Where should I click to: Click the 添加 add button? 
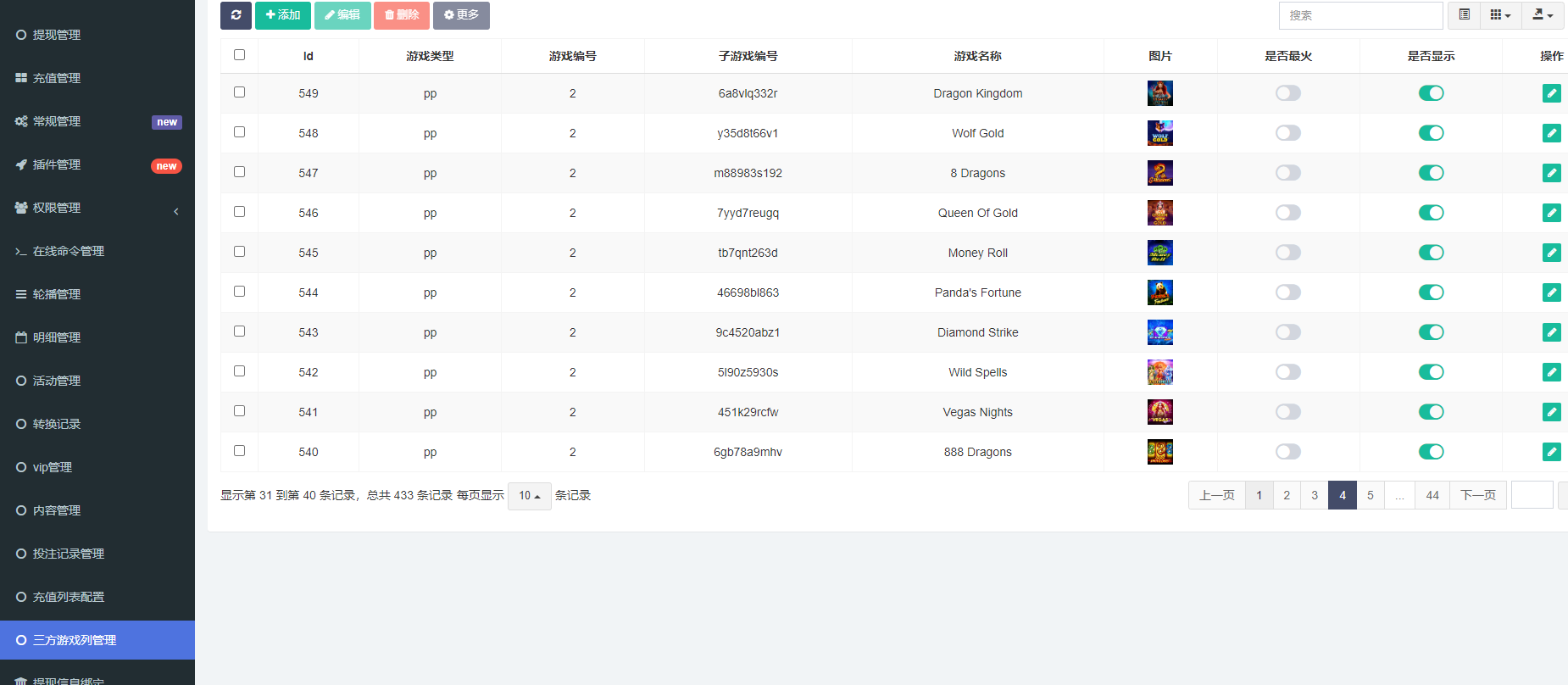pos(283,15)
